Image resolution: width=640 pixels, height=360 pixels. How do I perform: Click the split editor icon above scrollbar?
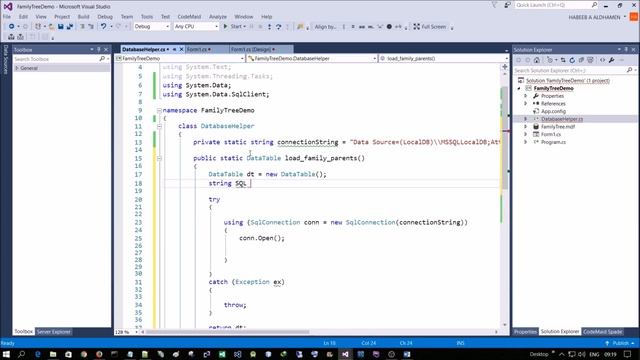click(x=505, y=67)
